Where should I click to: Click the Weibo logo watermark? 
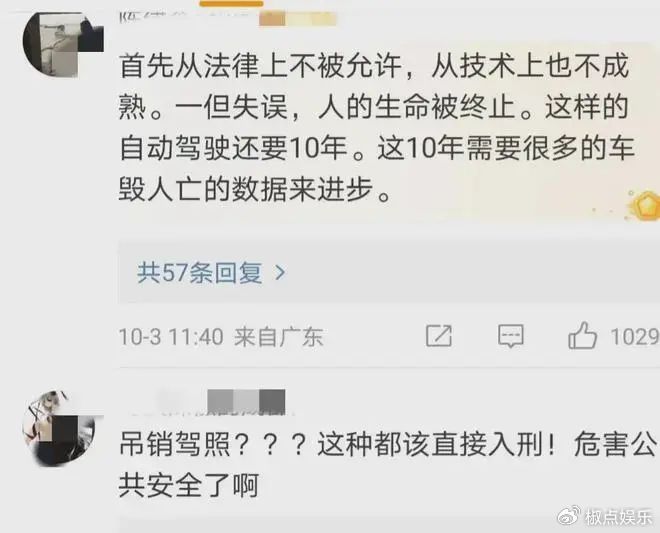click(569, 516)
